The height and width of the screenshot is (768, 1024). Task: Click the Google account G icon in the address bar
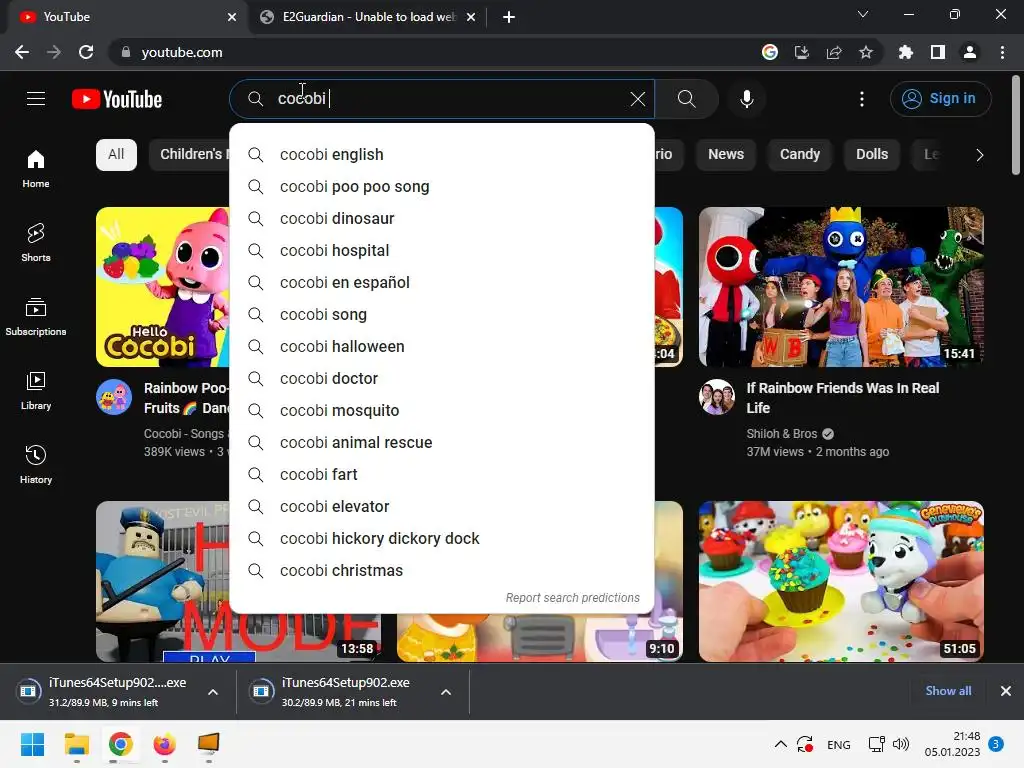[770, 52]
